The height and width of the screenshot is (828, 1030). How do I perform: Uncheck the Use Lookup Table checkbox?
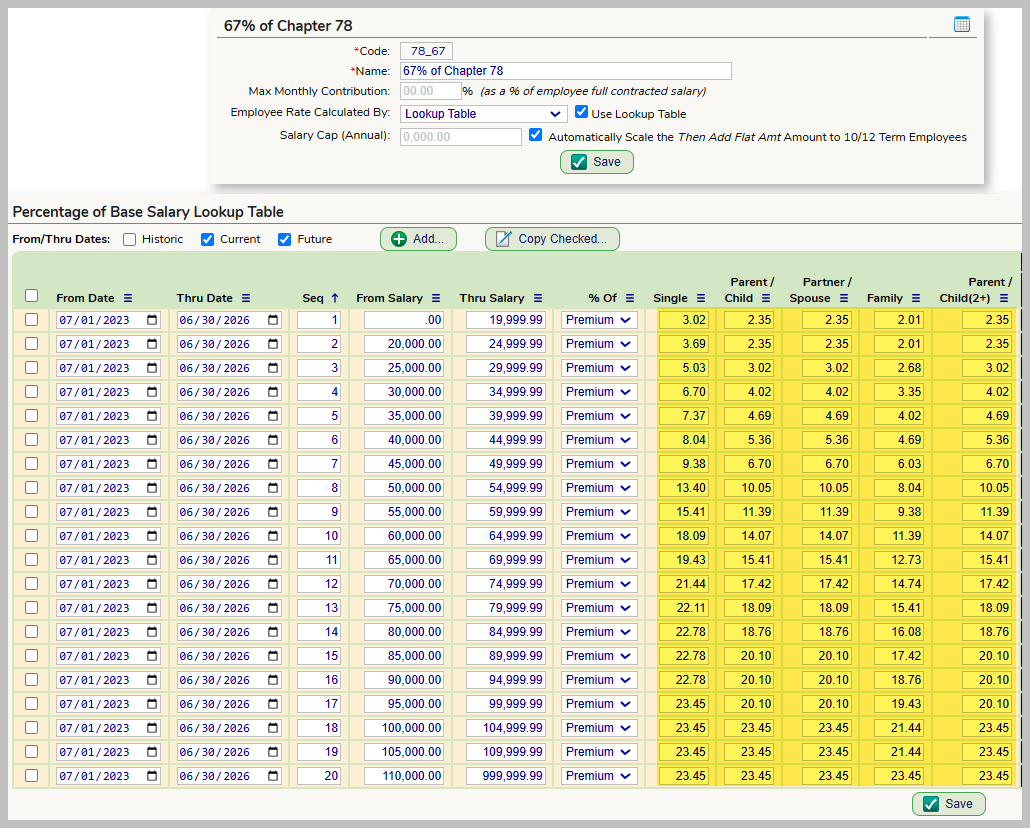(x=581, y=113)
